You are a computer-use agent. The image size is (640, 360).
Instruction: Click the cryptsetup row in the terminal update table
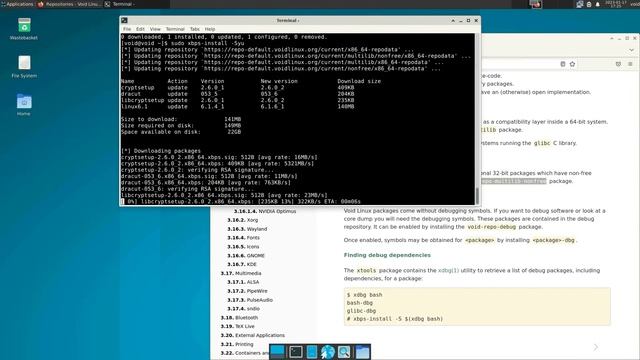[238, 88]
